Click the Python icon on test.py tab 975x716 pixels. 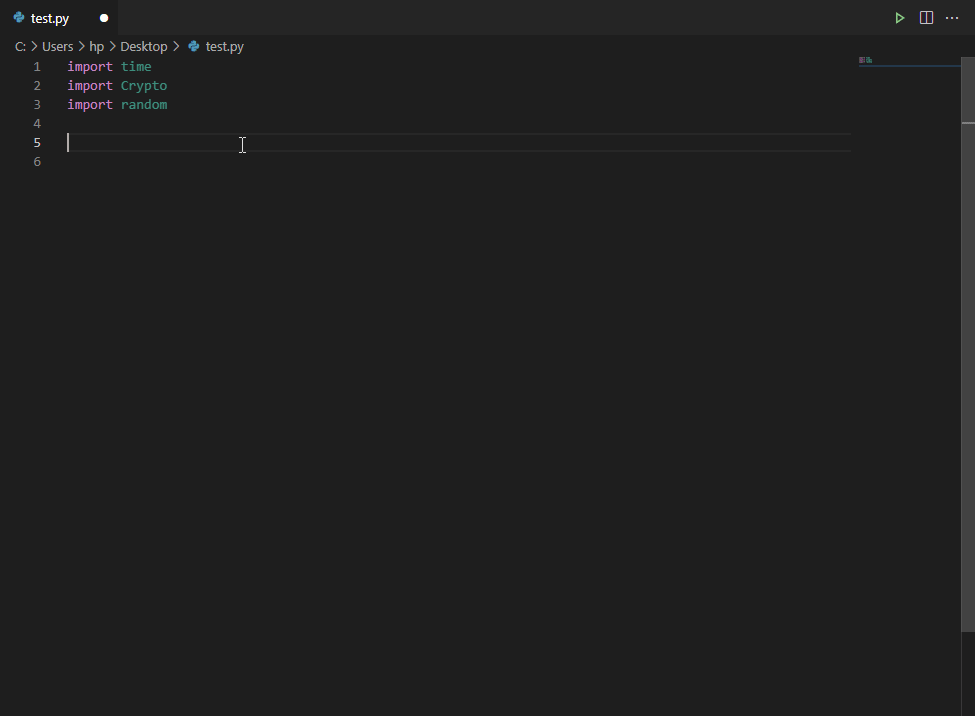point(19,17)
